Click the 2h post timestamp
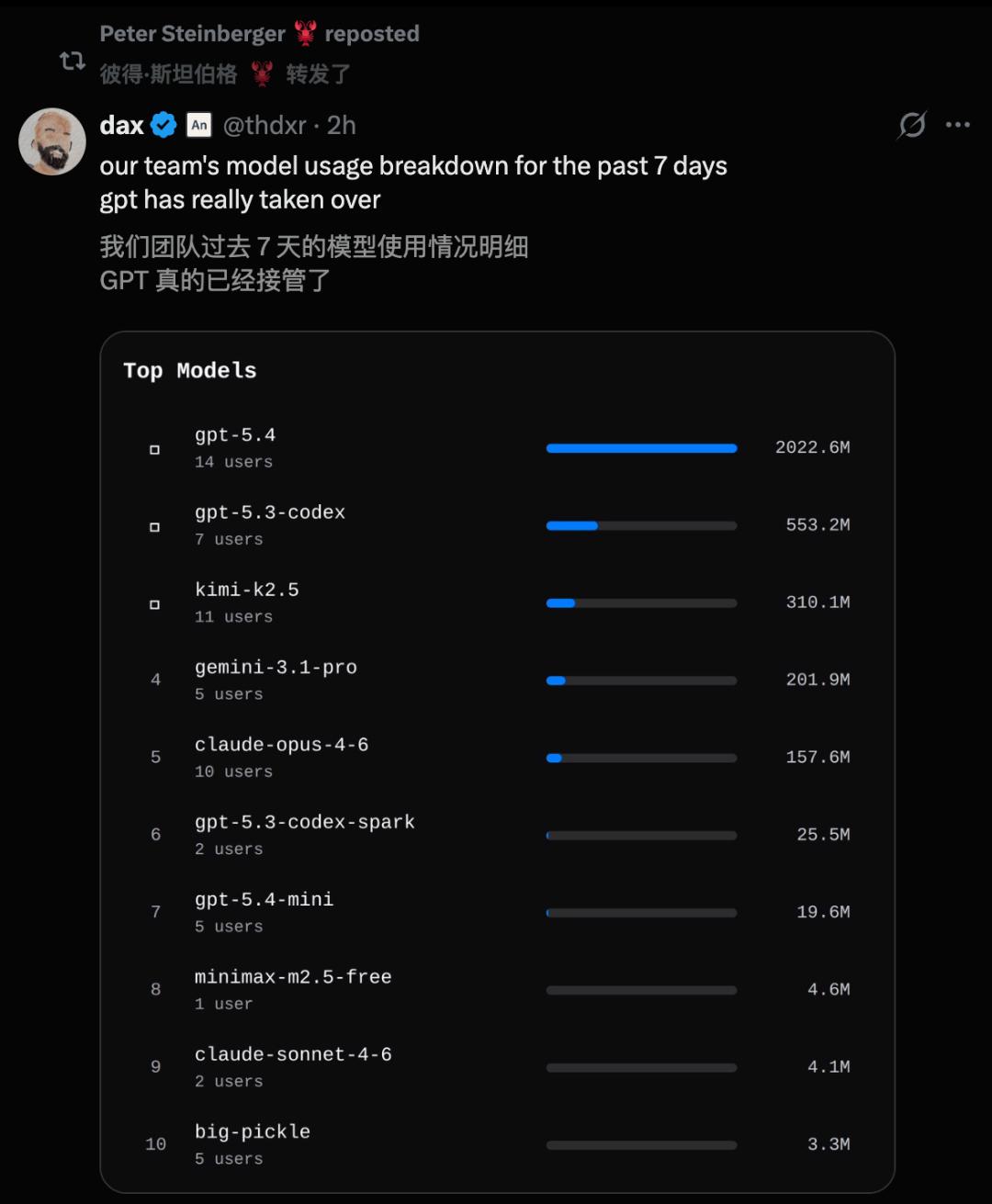The height and width of the screenshot is (1204, 992). coord(342,125)
